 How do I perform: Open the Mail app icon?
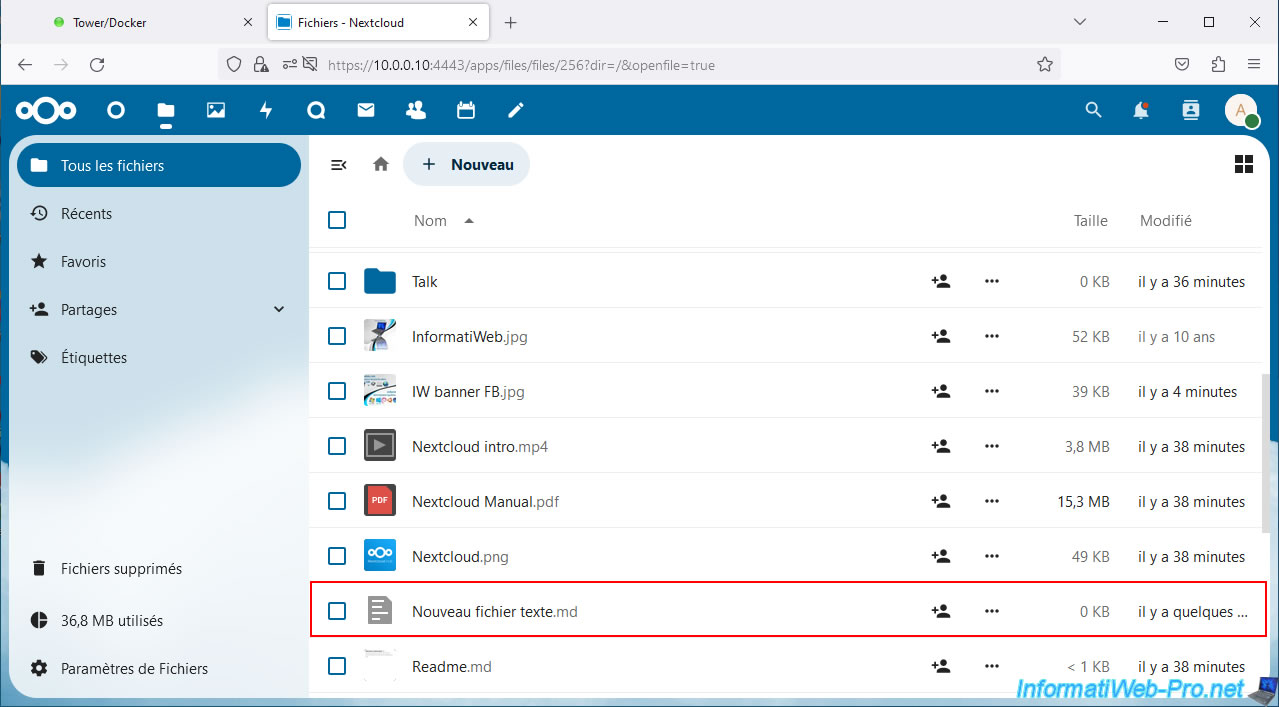pyautogui.click(x=366, y=110)
